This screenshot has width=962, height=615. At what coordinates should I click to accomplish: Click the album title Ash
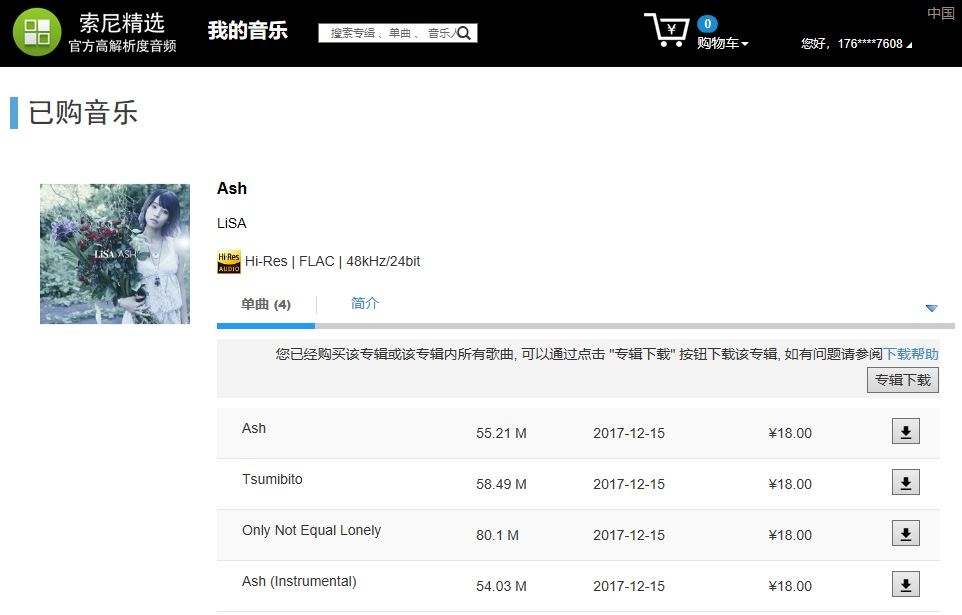(232, 188)
